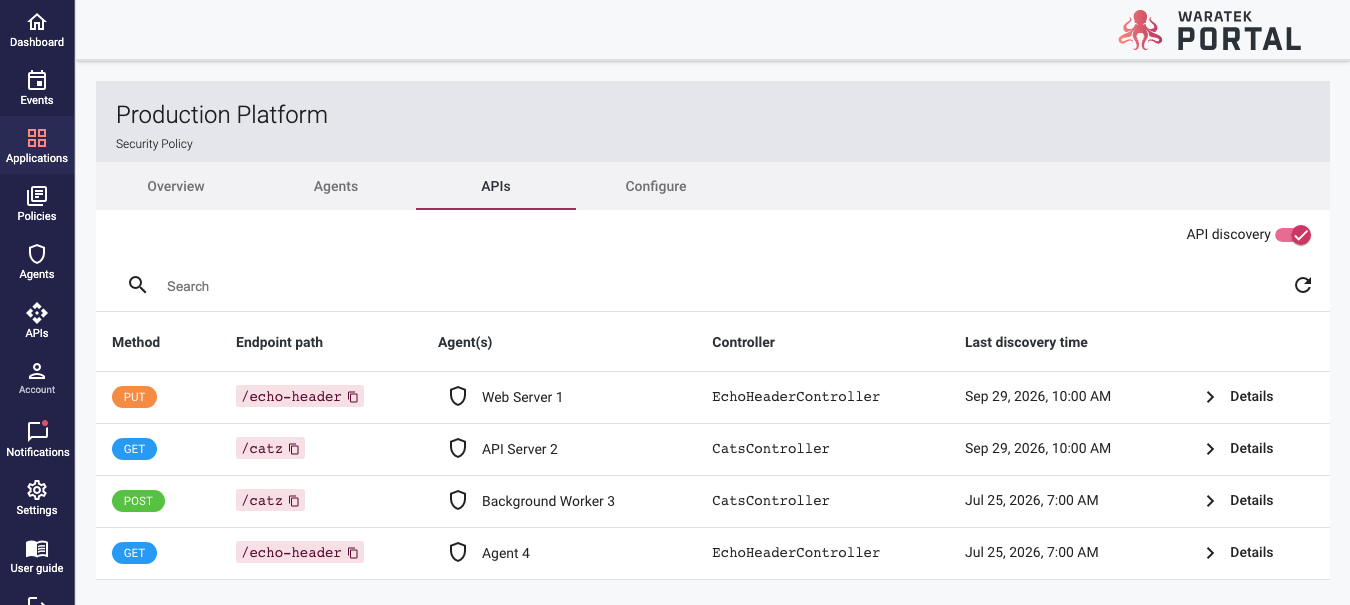Click the logout icon at sidebar bottom

(x=37, y=600)
